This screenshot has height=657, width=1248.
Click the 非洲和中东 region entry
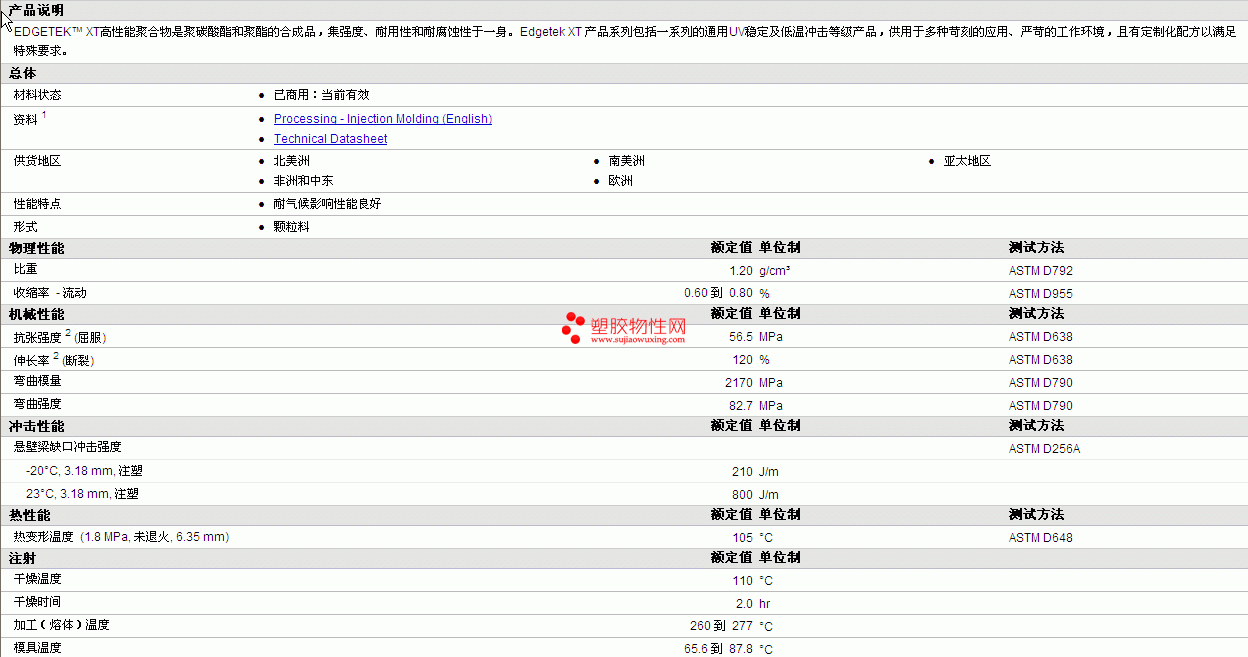point(303,181)
